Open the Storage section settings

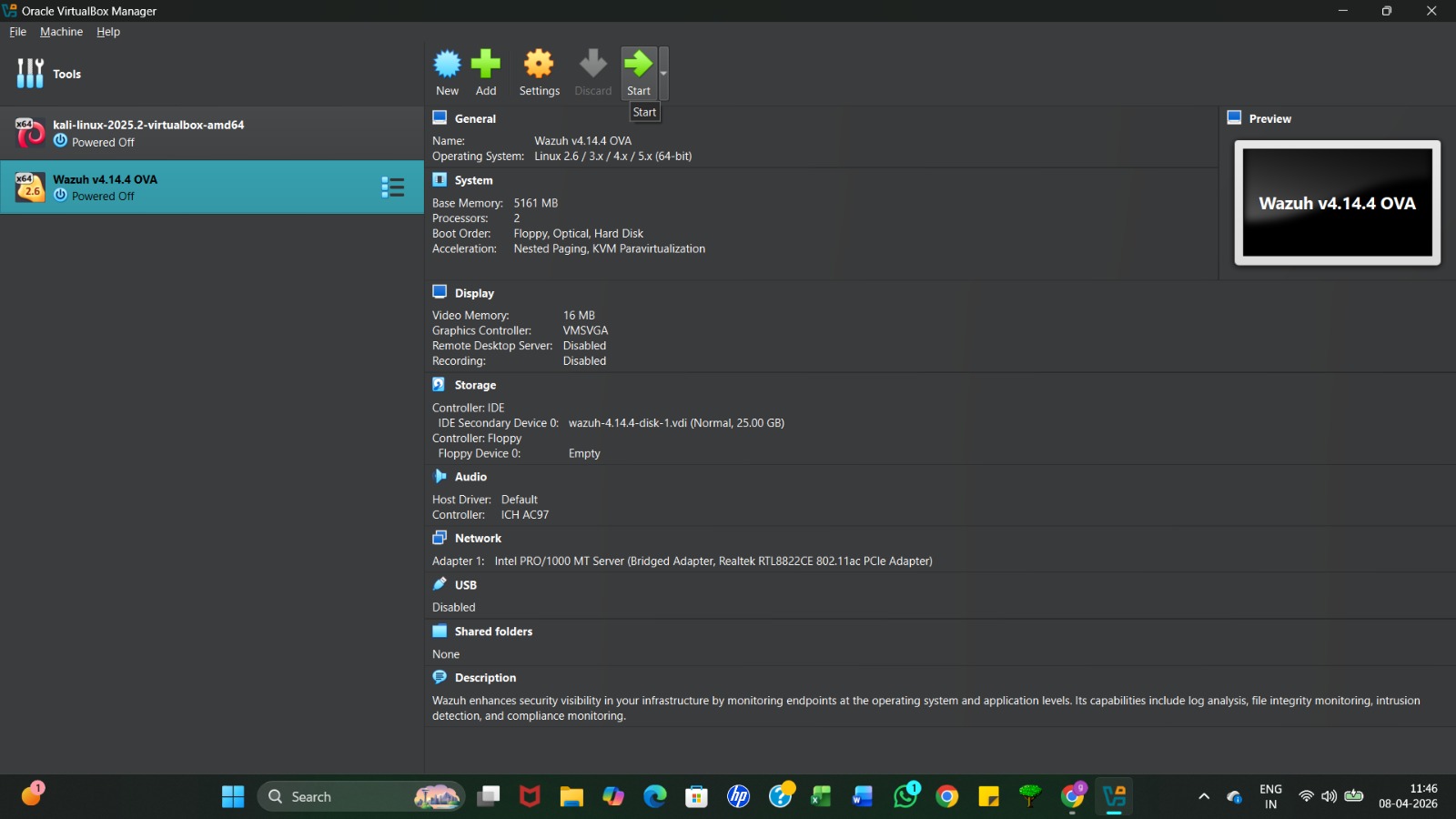pos(475,385)
